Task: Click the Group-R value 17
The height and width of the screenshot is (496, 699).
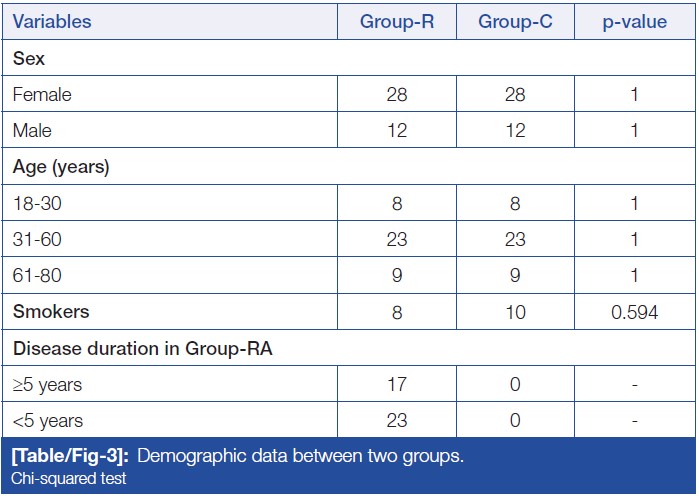Action: pos(396,384)
